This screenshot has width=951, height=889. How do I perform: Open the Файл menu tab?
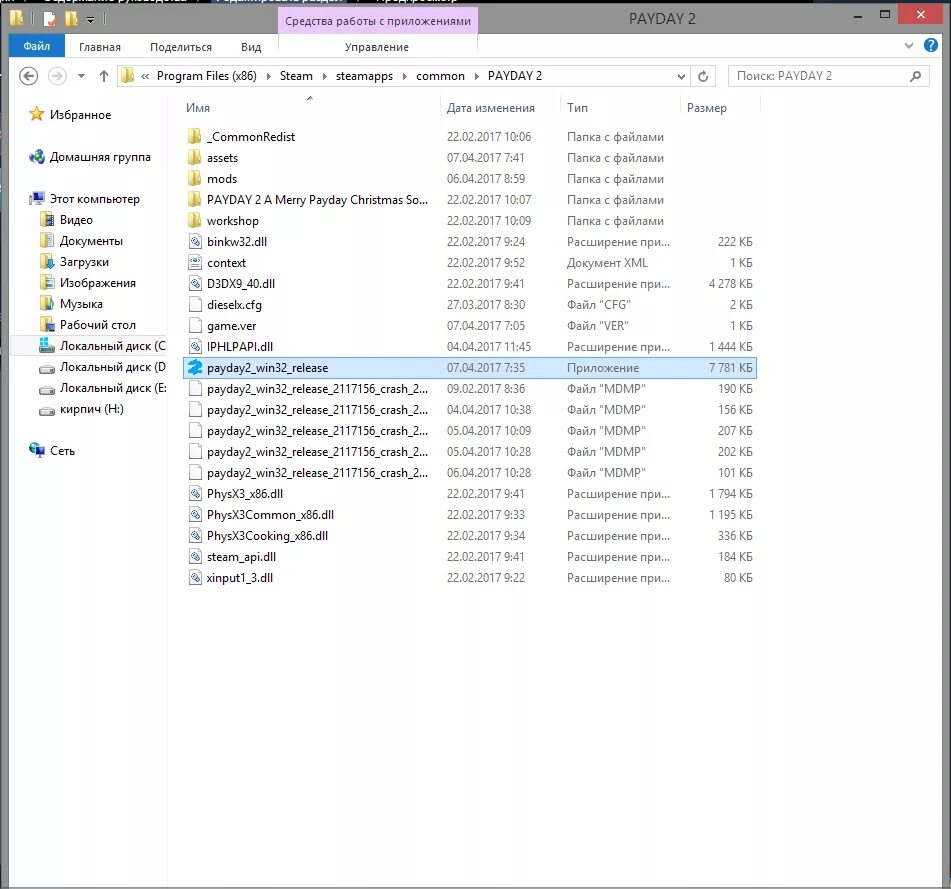coord(37,46)
